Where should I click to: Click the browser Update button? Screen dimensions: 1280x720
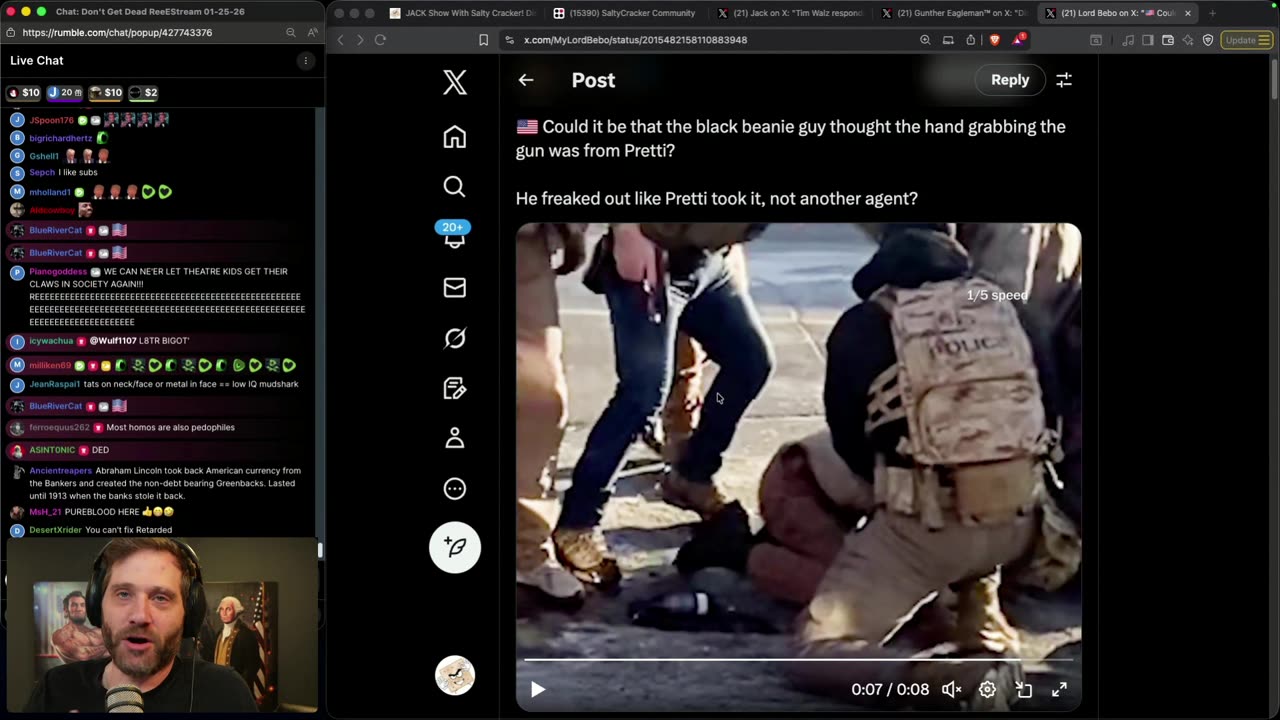(x=1246, y=40)
